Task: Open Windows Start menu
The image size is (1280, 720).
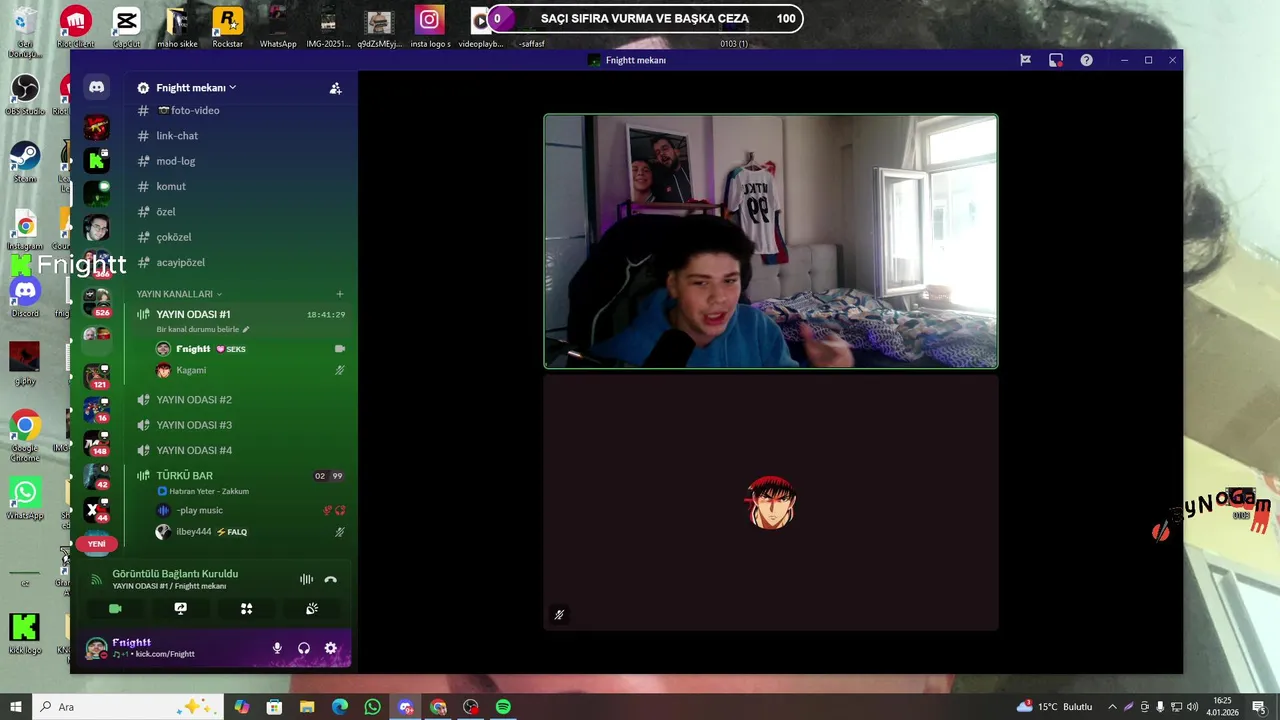Action: pos(16,707)
